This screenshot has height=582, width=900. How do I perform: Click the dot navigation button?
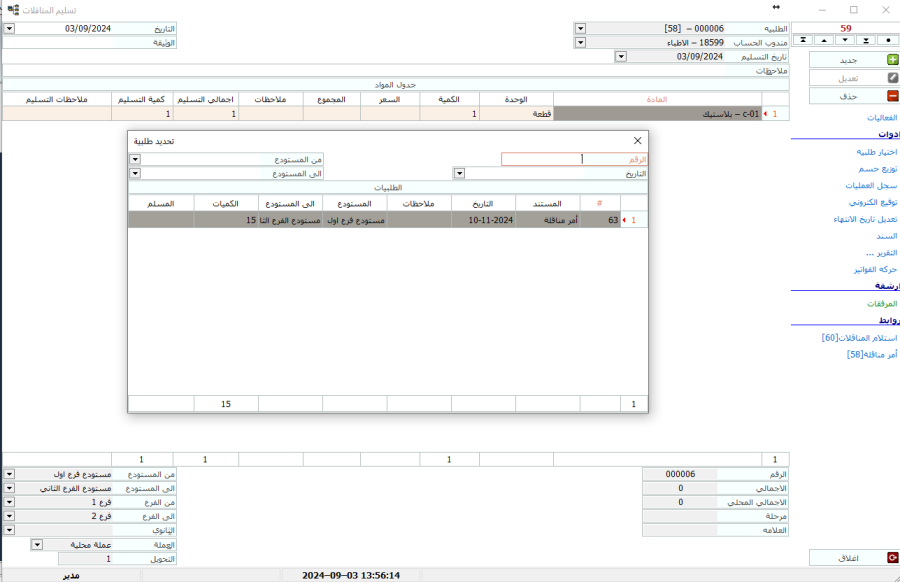pyautogui.click(x=889, y=40)
